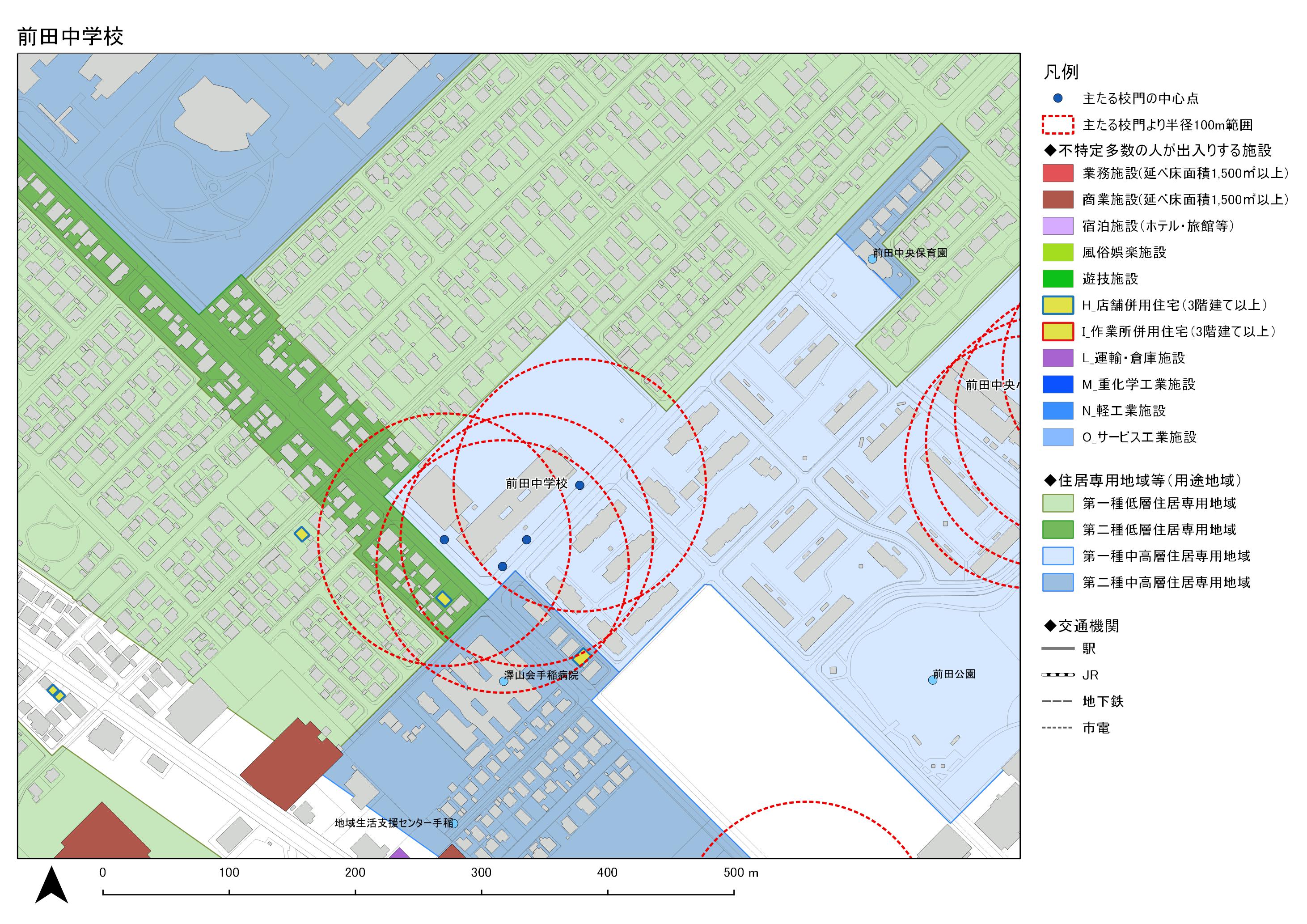Screen dimensions: 1307x924
Task: Select the light-blue dot at 前田中央保育園
Action: (872, 259)
